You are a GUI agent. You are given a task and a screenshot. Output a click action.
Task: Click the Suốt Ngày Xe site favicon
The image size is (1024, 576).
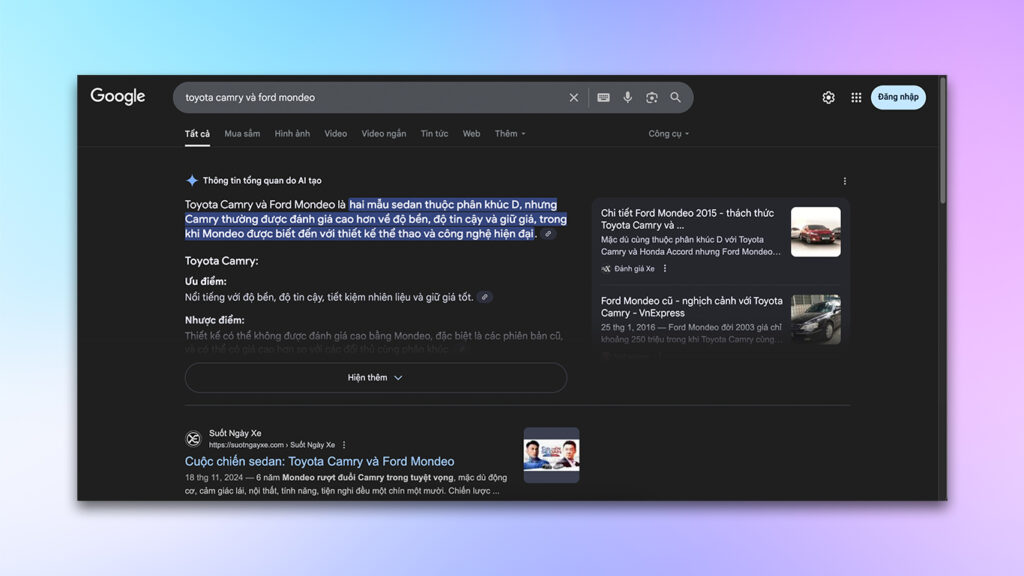[x=193, y=439]
